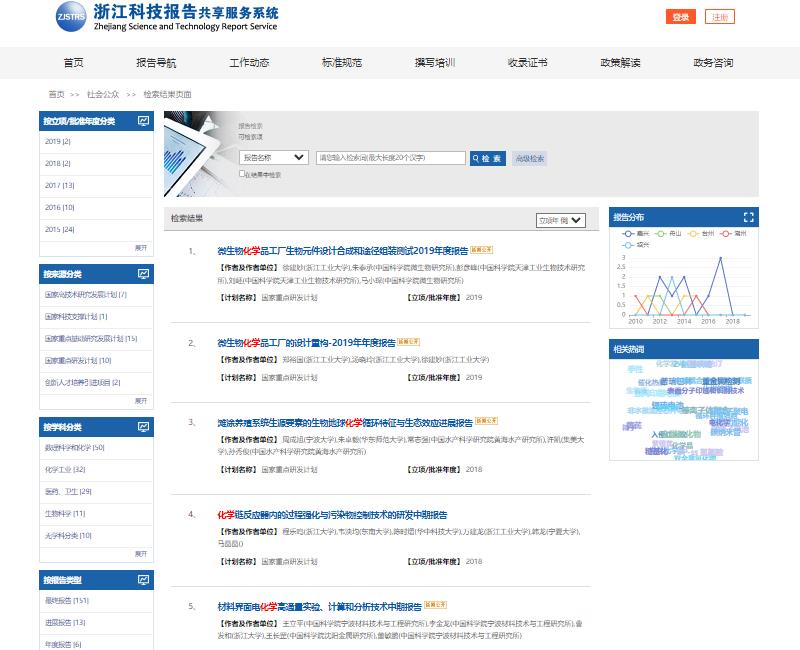
Task: Filter results by 2017 (13)
Action: 60,185
